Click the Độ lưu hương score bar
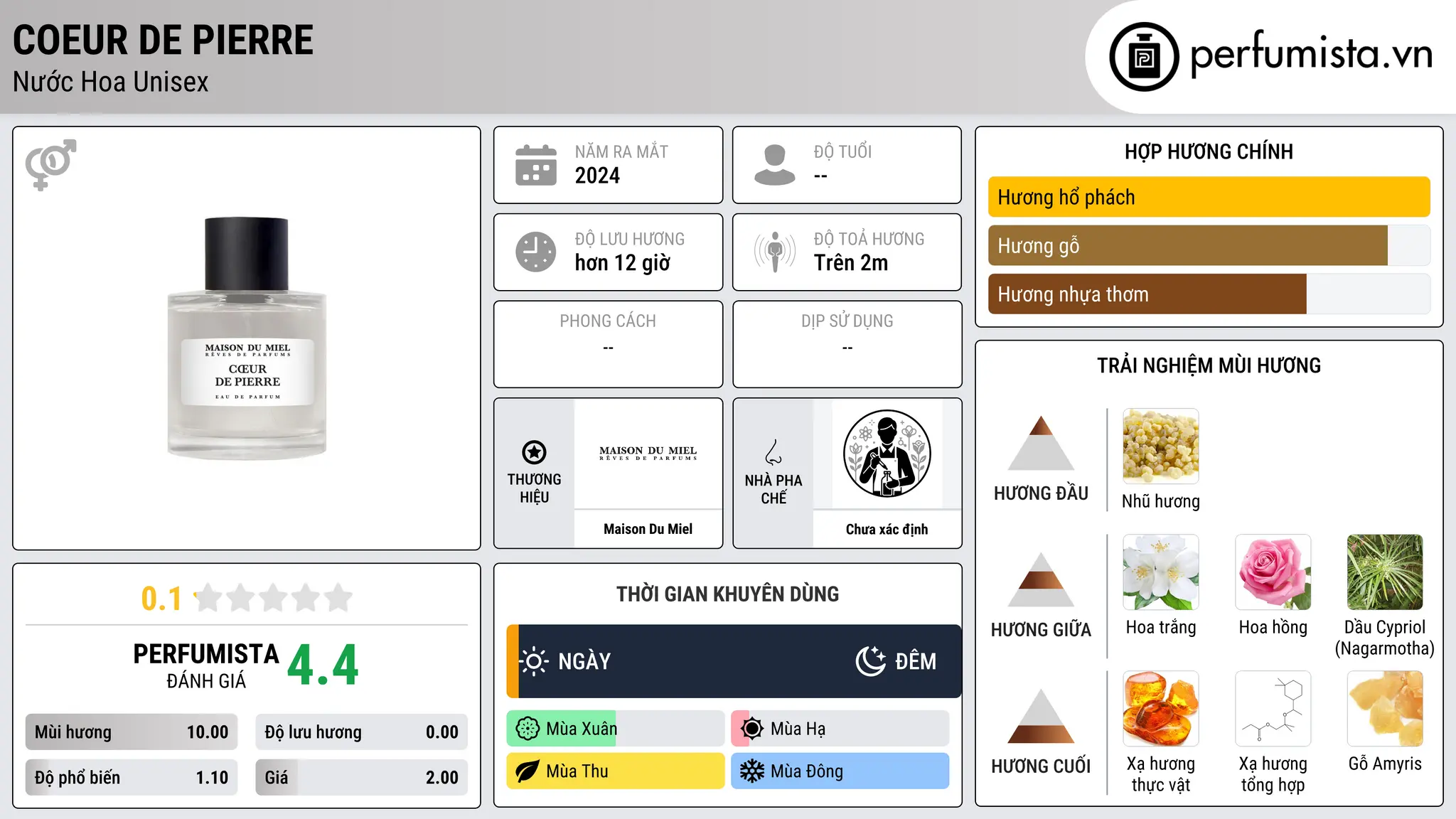The height and width of the screenshot is (819, 1456). pos(361,732)
